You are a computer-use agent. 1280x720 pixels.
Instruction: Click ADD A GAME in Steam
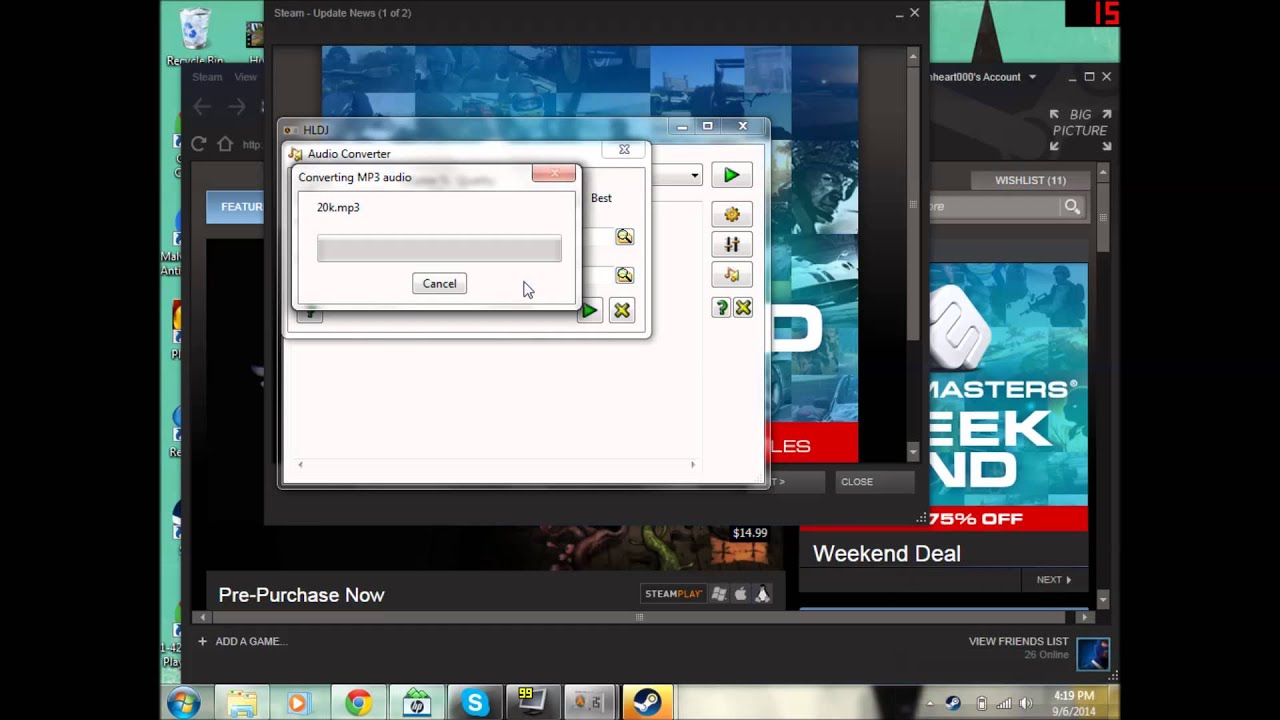[243, 641]
